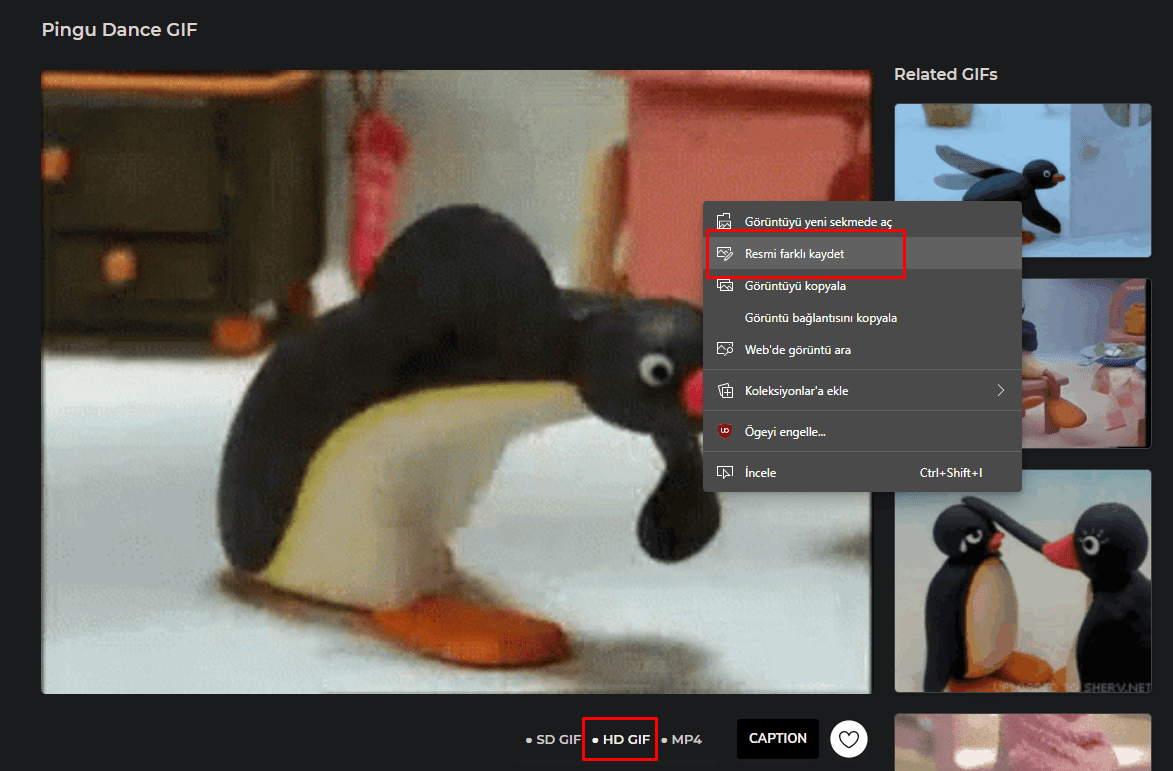Select 'Görüntüyü kopyala' menu item
1173x771 pixels.
coord(863,286)
